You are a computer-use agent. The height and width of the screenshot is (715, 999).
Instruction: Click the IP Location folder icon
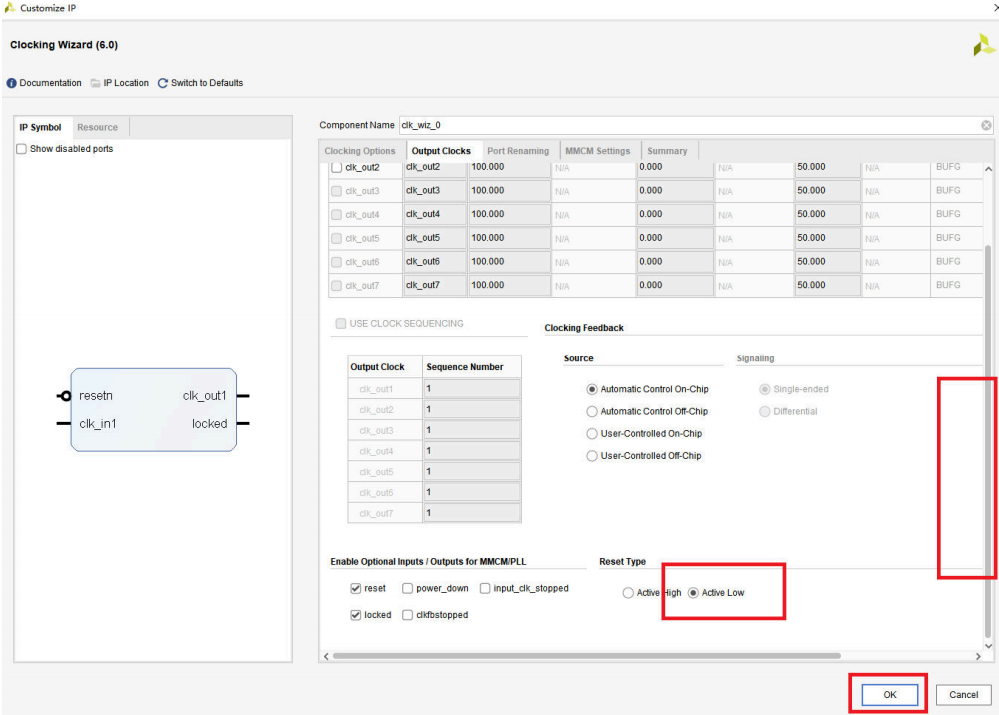click(95, 83)
